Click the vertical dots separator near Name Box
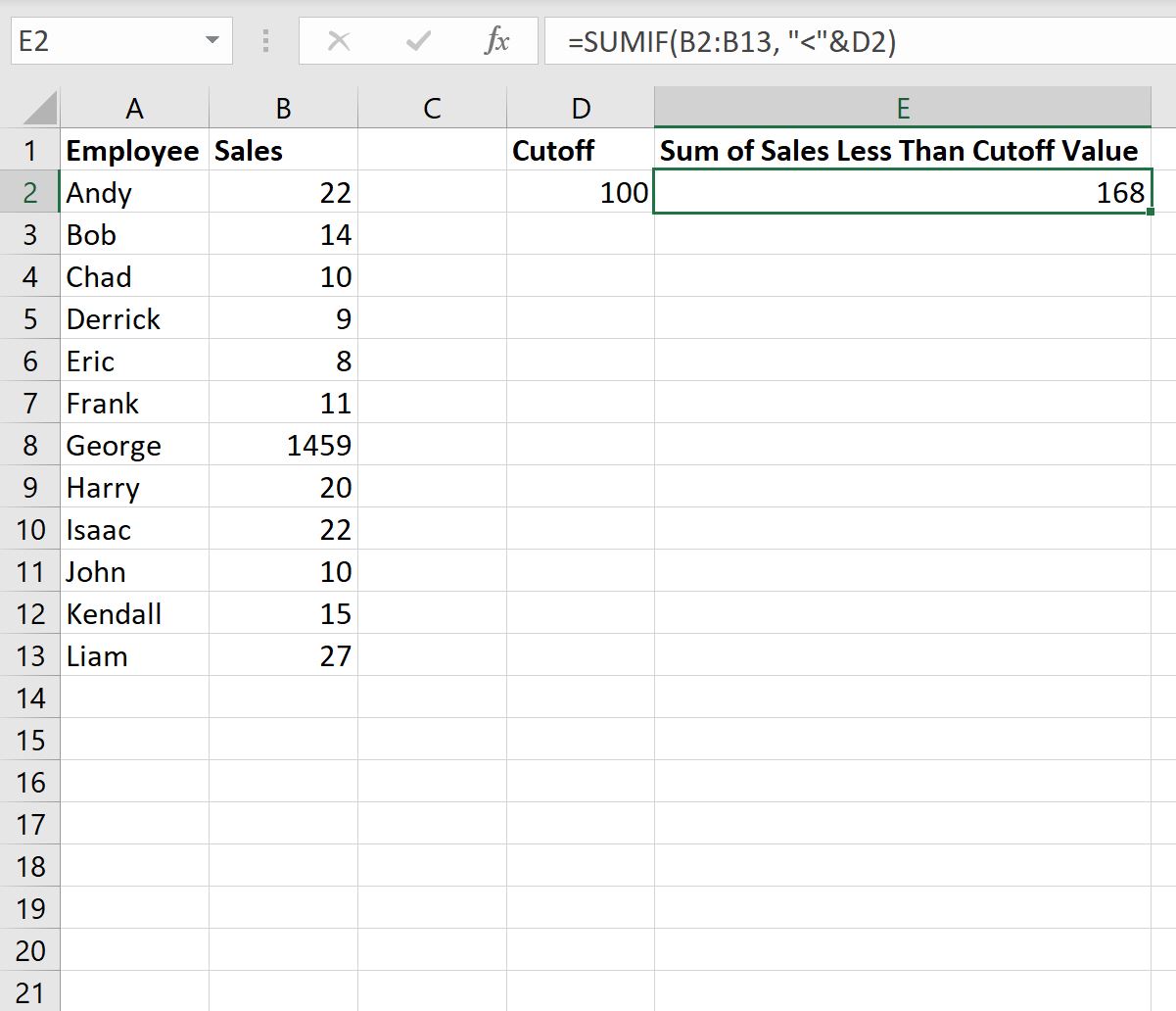The image size is (1176, 1011). (264, 41)
